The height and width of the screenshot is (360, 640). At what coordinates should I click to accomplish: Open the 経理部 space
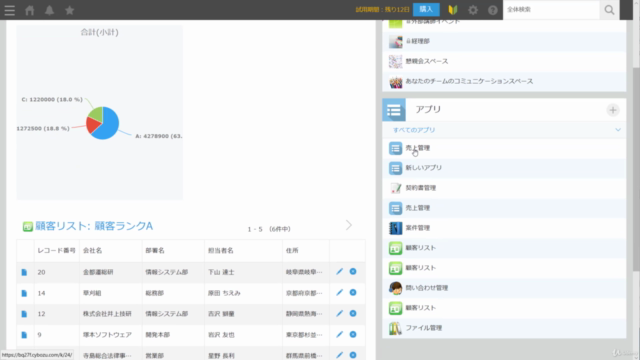point(504,41)
